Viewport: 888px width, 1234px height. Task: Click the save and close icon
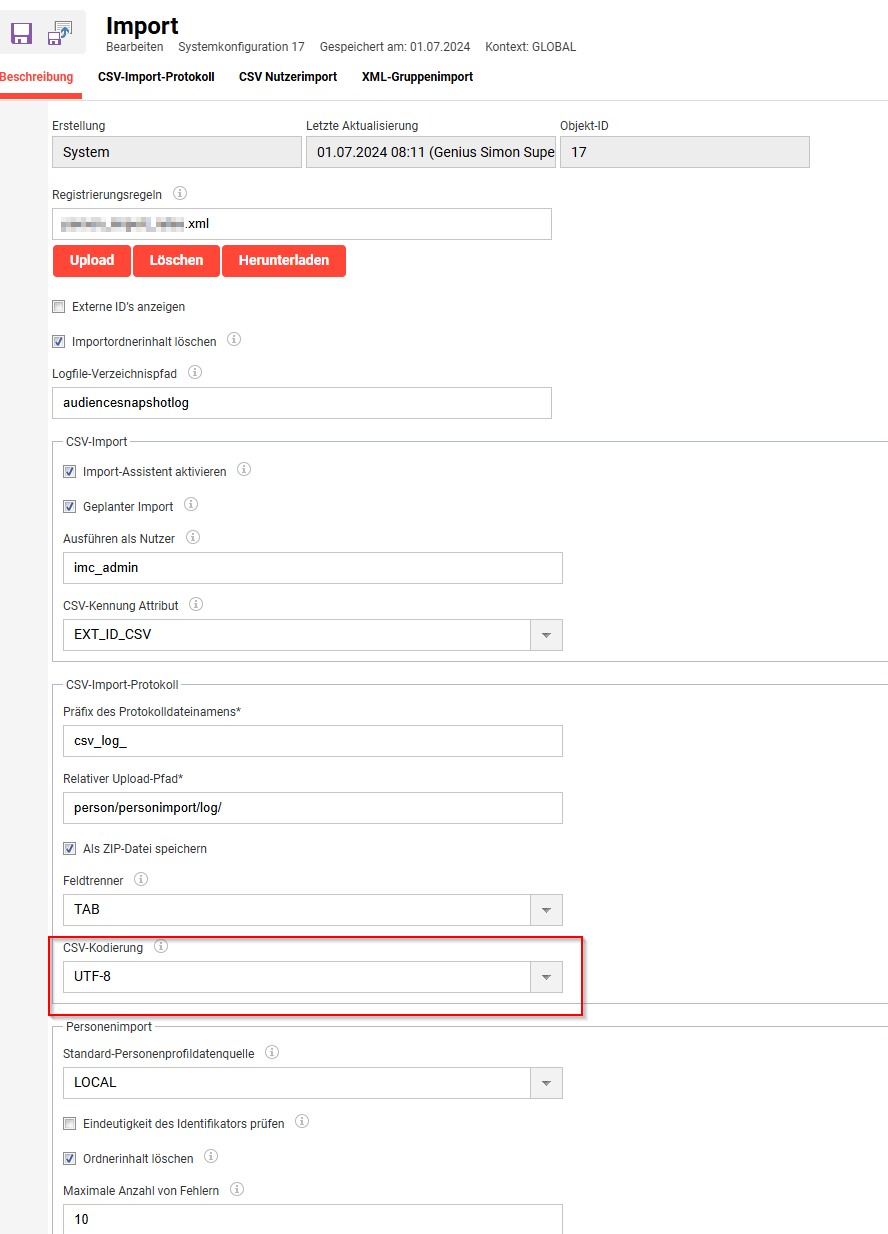click(60, 33)
